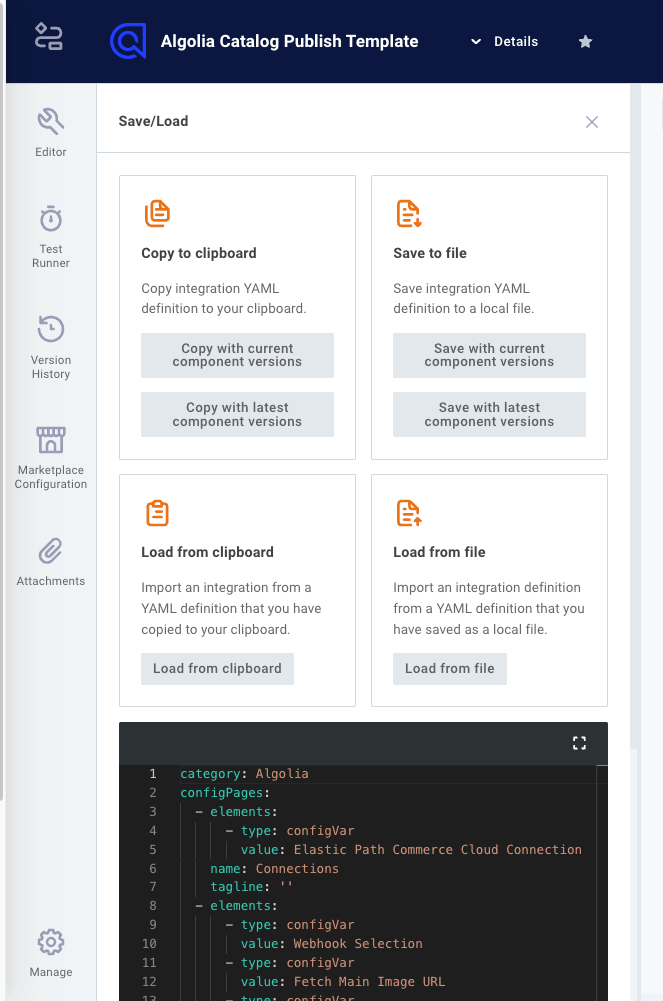
Task: Open the Test Runner stopwatch icon
Action: point(51,219)
